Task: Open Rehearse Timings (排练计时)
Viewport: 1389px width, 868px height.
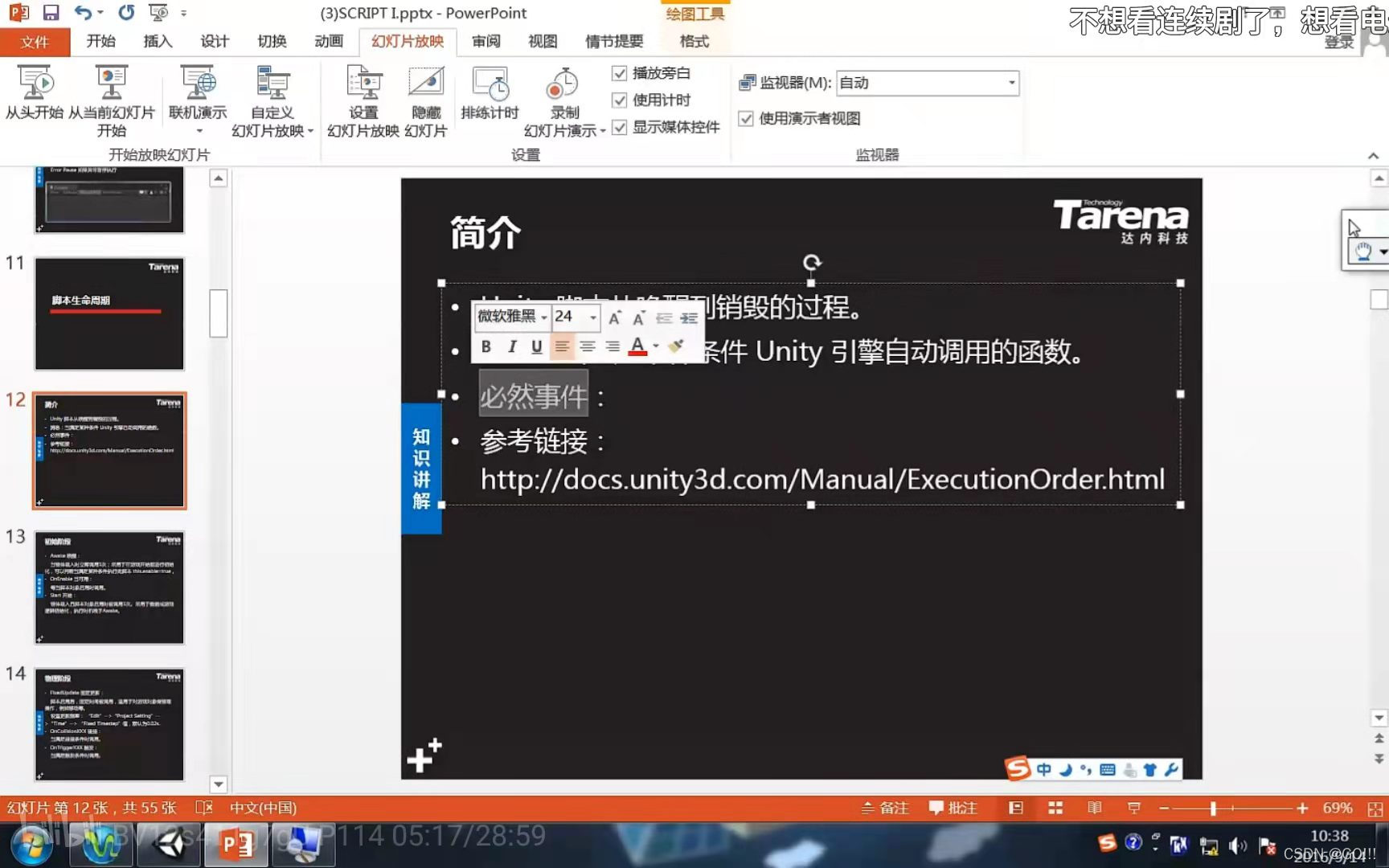Action: pyautogui.click(x=489, y=96)
